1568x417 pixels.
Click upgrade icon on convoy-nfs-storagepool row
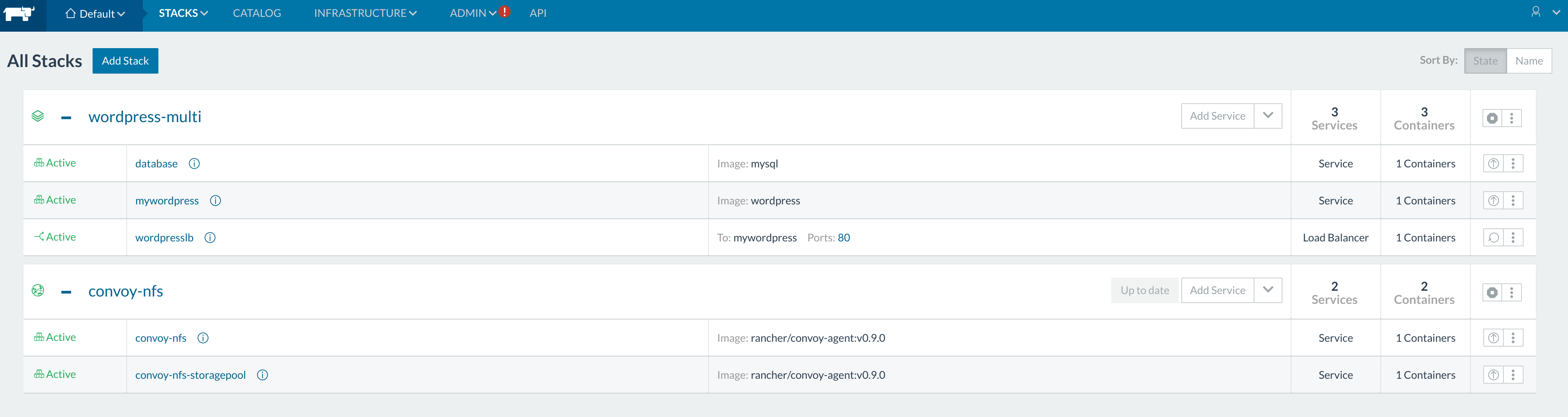point(1493,375)
